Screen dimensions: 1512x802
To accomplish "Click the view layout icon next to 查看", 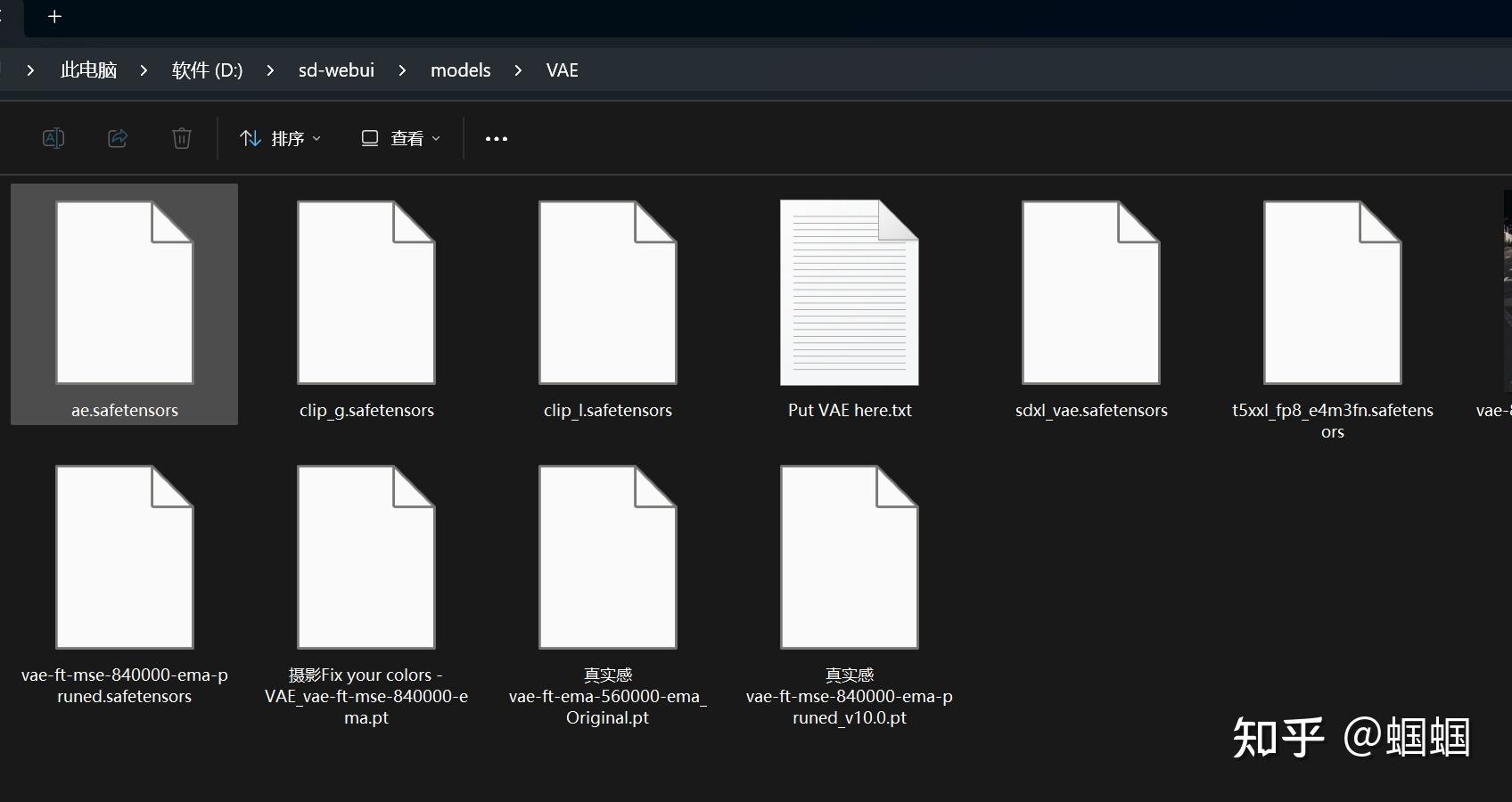I will [369, 138].
